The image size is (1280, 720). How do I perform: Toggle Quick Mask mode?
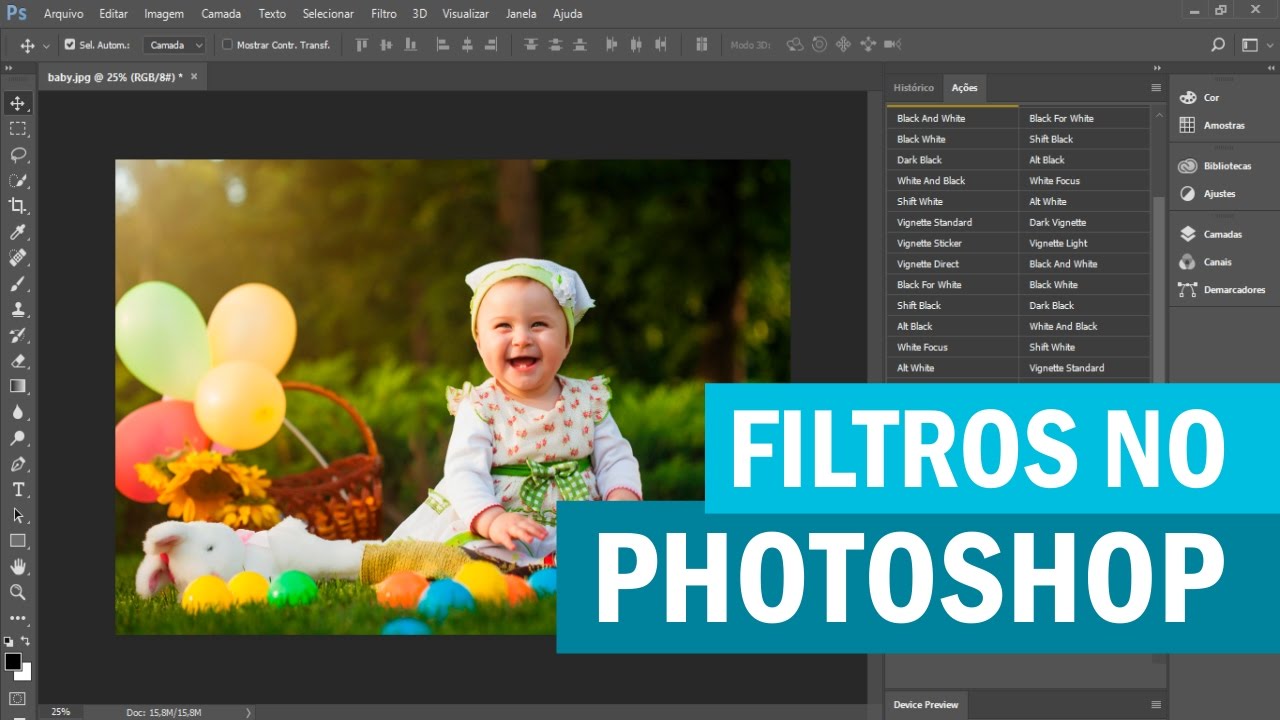18,698
